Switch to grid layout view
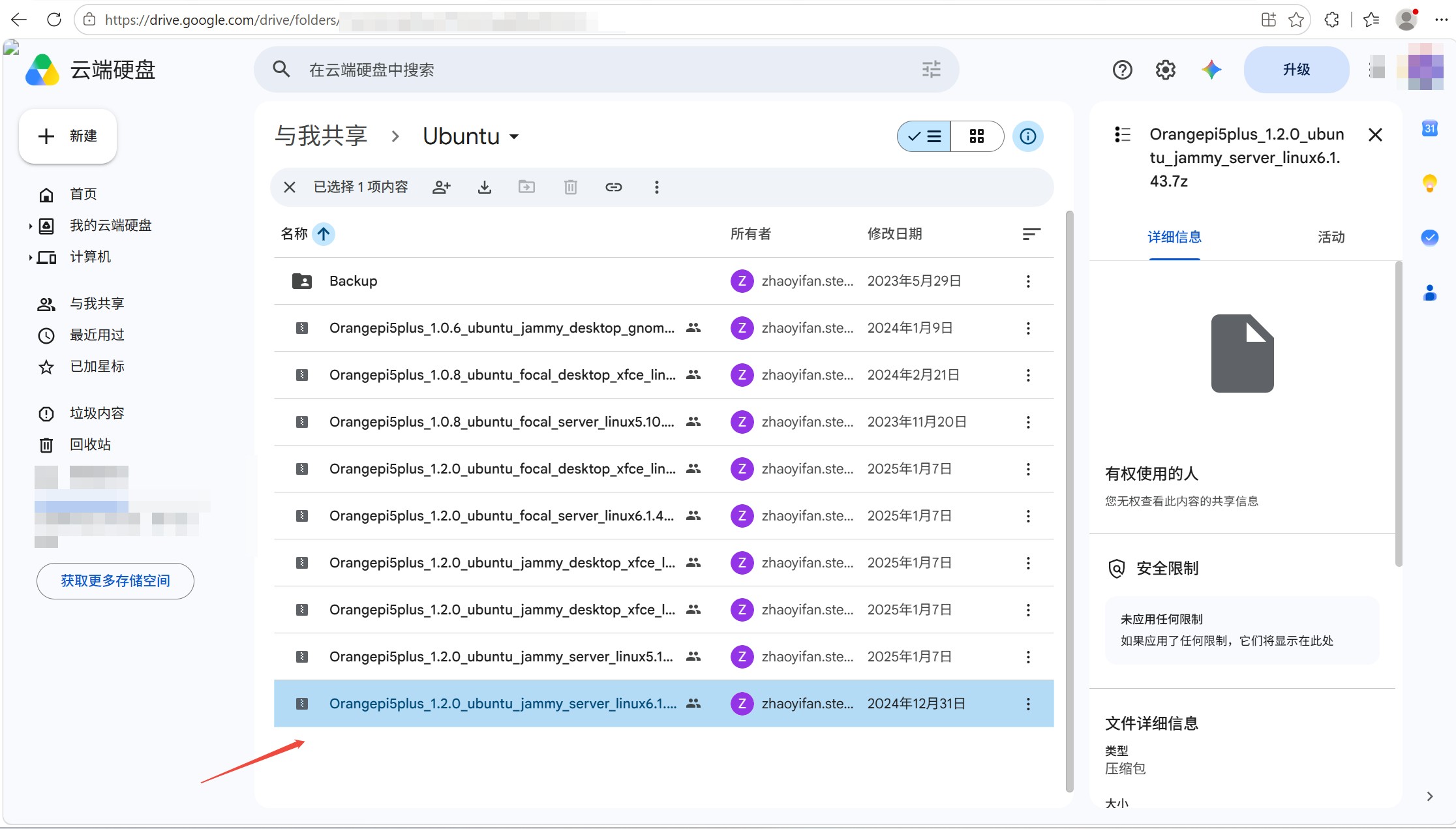The image size is (1456, 829). pyautogui.click(x=977, y=136)
